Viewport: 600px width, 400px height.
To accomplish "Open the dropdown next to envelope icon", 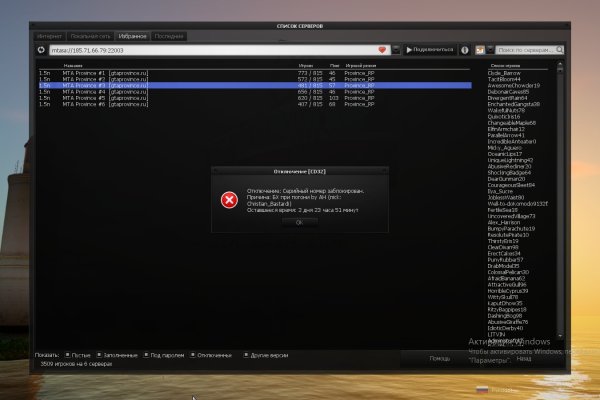I will 490,49.
